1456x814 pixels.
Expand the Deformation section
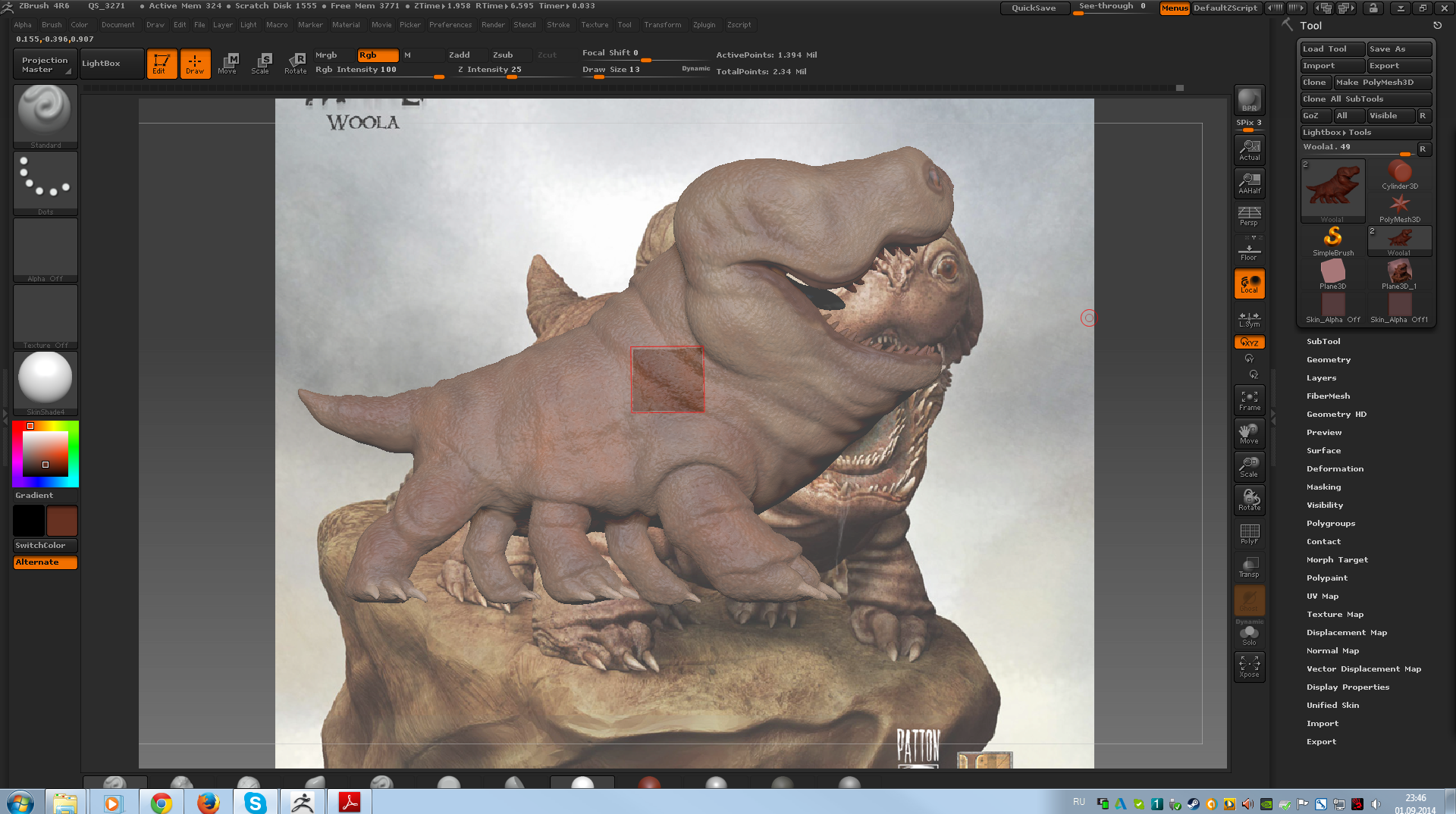[1335, 469]
